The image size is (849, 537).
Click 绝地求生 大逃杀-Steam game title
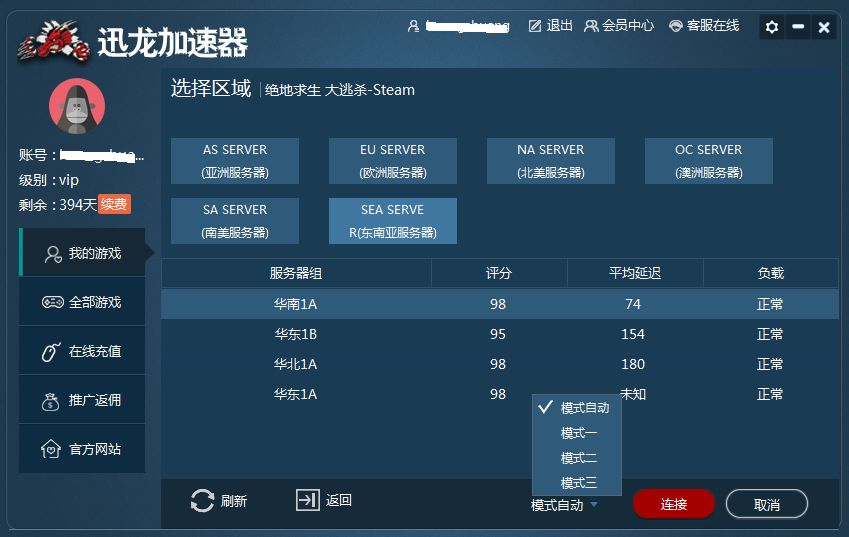[x=339, y=90]
